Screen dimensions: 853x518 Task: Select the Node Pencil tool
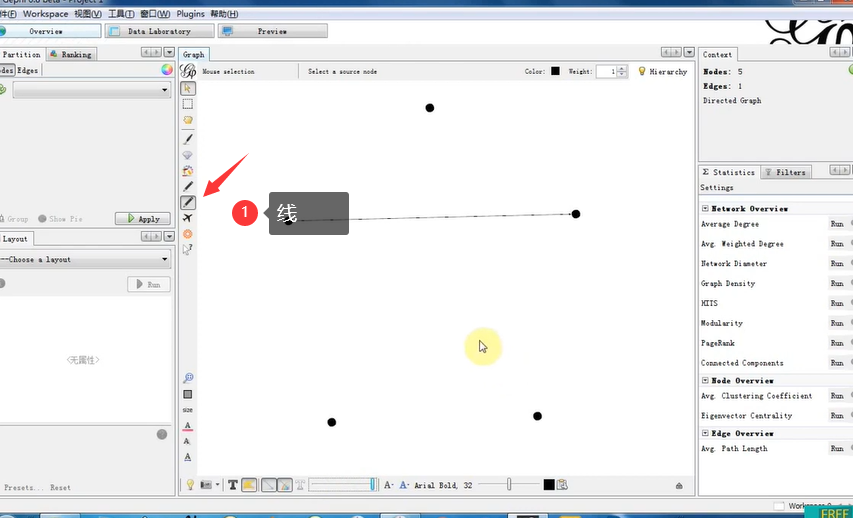tap(188, 187)
